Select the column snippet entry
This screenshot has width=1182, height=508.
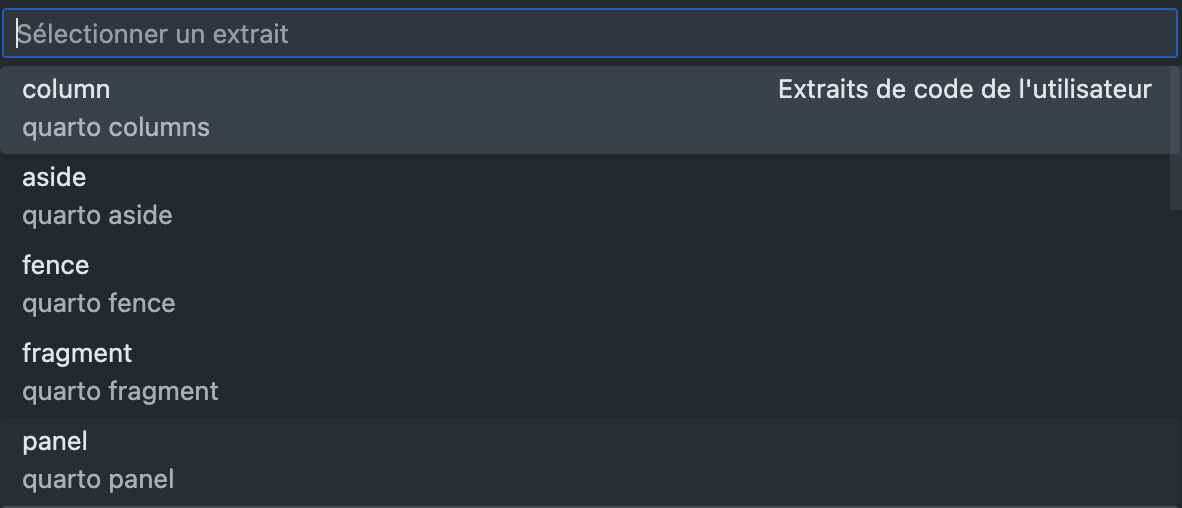(66, 90)
